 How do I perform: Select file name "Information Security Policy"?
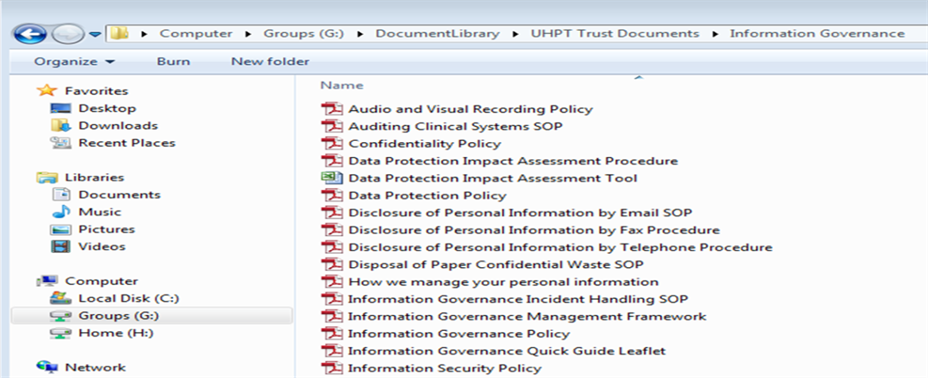click(x=444, y=368)
